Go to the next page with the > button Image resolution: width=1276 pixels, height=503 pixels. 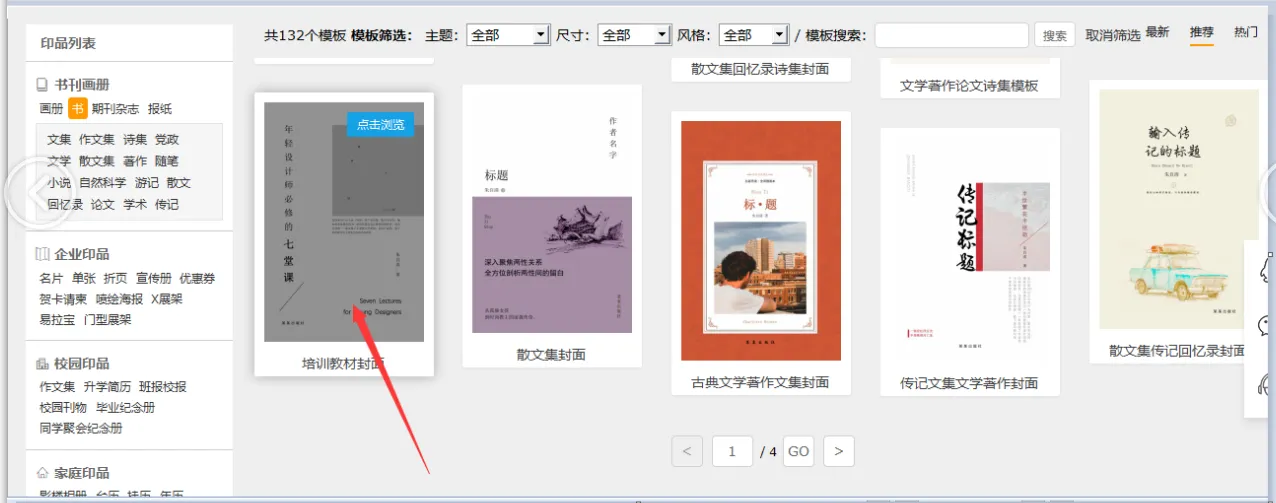coord(839,451)
